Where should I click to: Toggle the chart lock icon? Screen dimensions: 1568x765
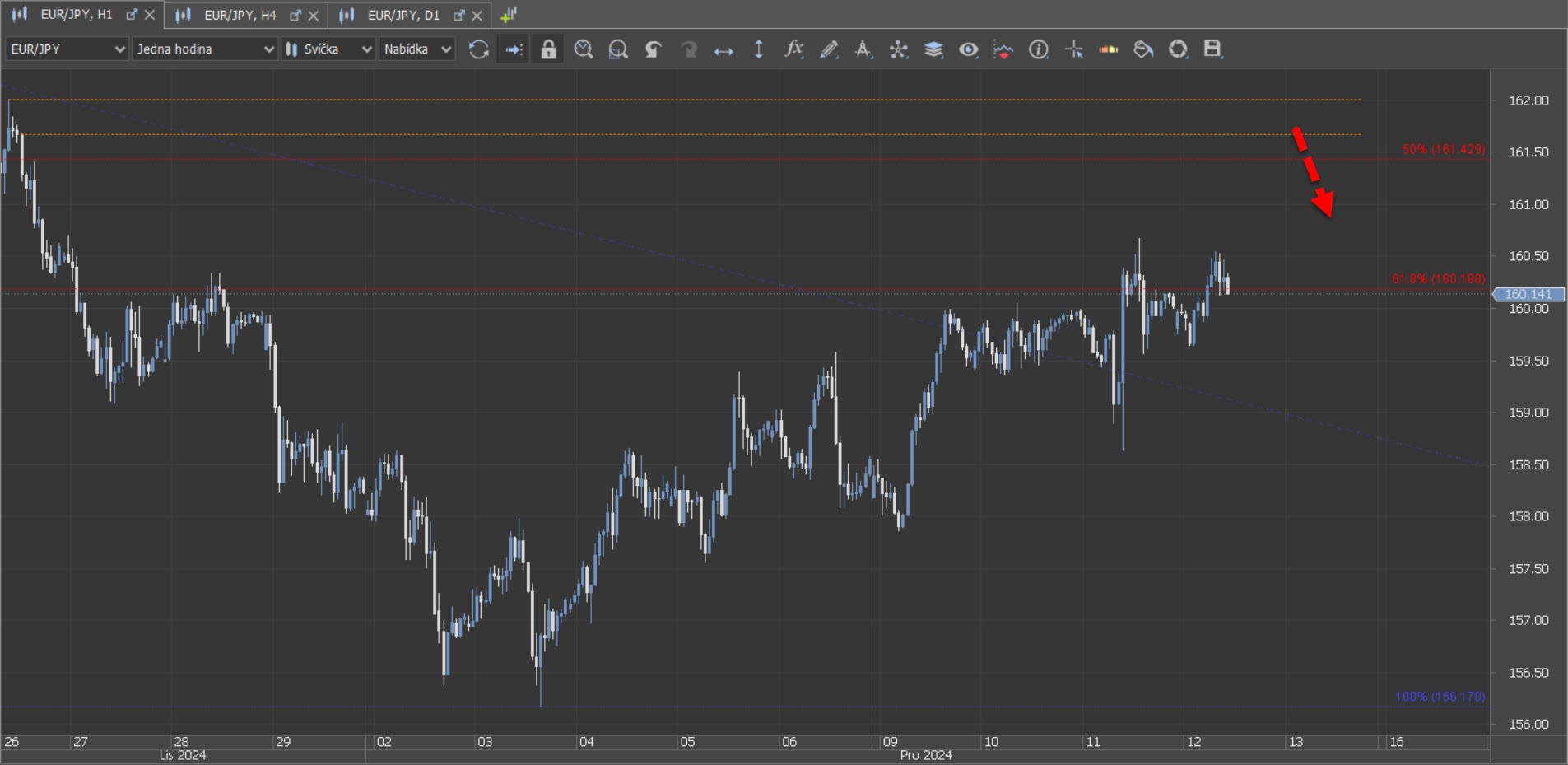548,49
